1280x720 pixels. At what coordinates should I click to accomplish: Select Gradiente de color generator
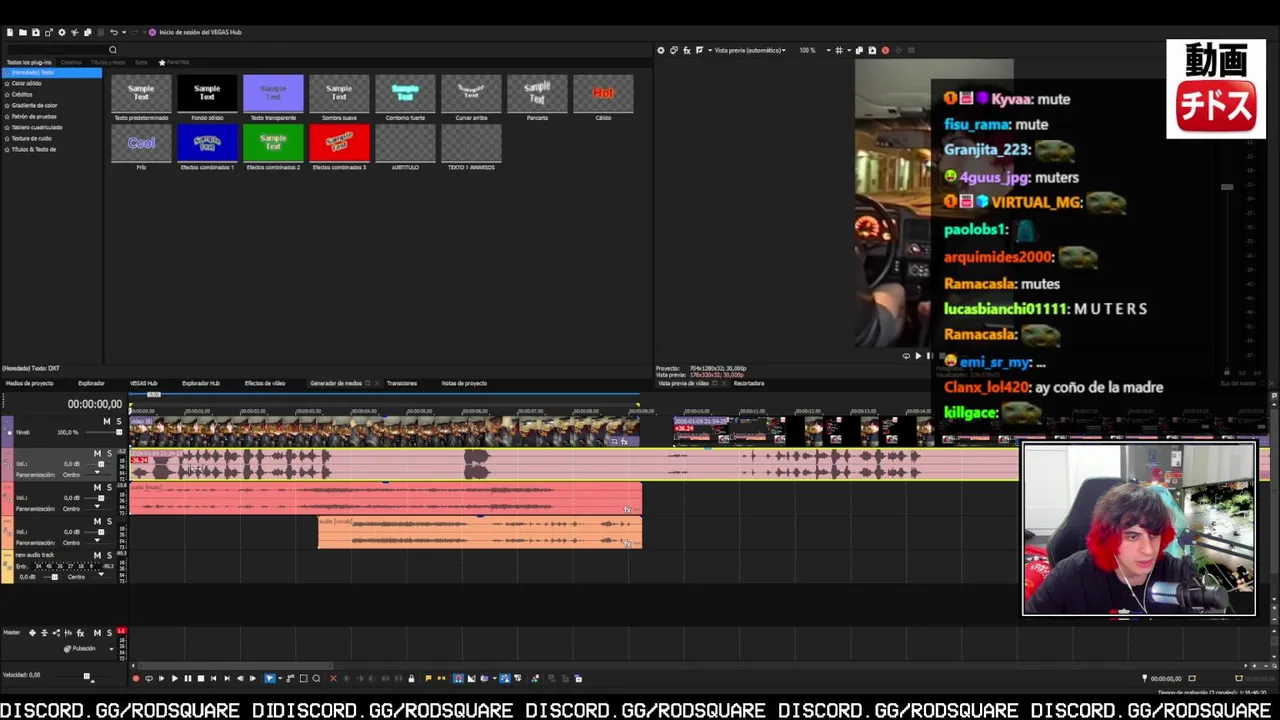click(x=34, y=105)
